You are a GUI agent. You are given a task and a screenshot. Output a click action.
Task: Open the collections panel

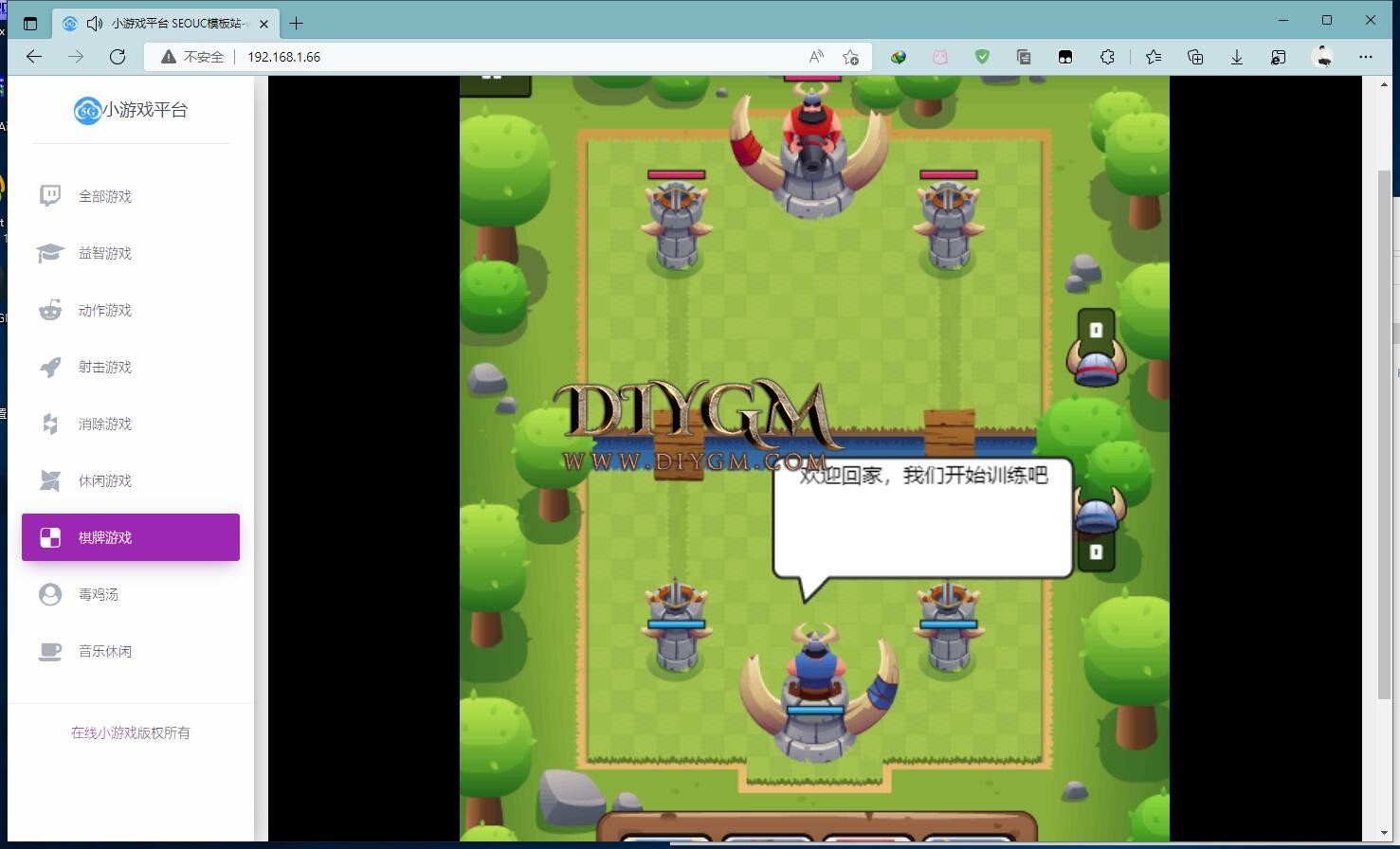(x=1195, y=57)
